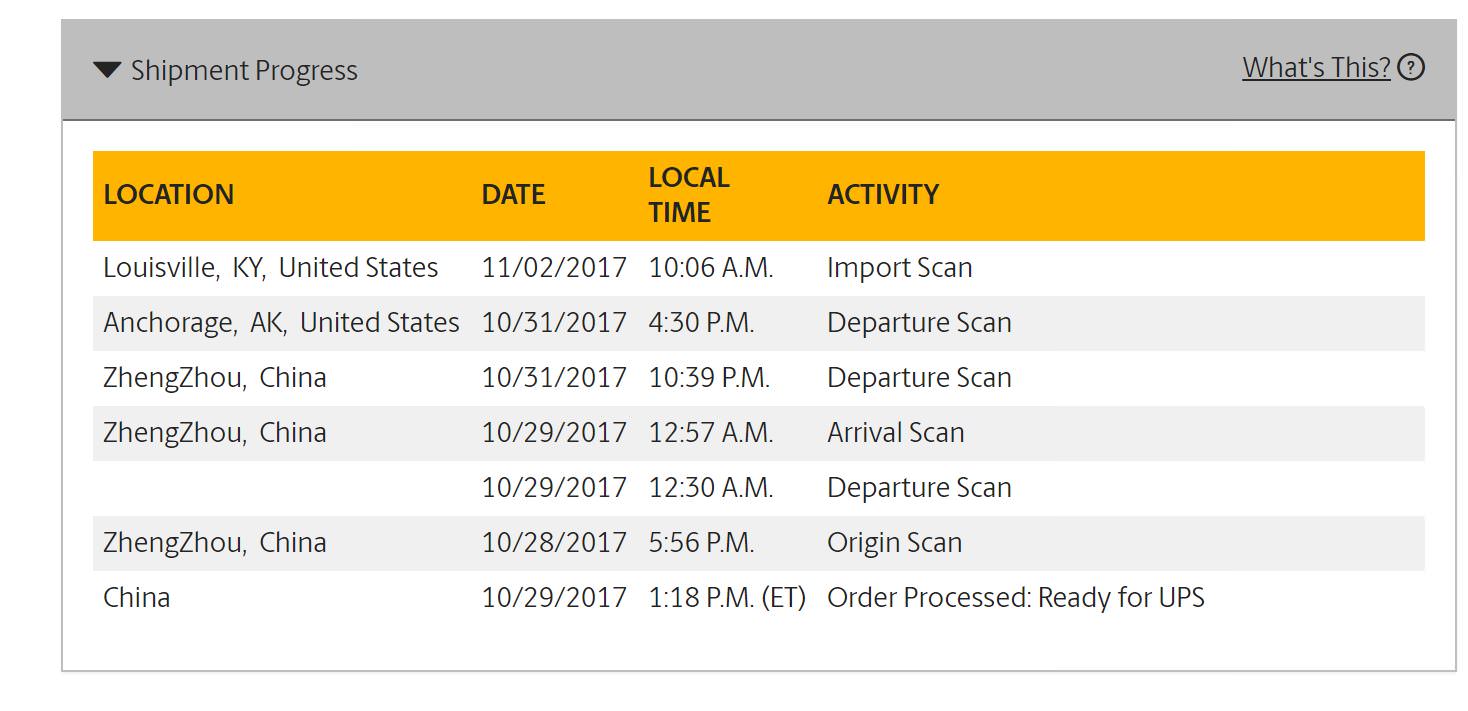The image size is (1468, 711).
Task: Click "Order Processed: Ready for UPS" activity
Action: tap(1015, 598)
